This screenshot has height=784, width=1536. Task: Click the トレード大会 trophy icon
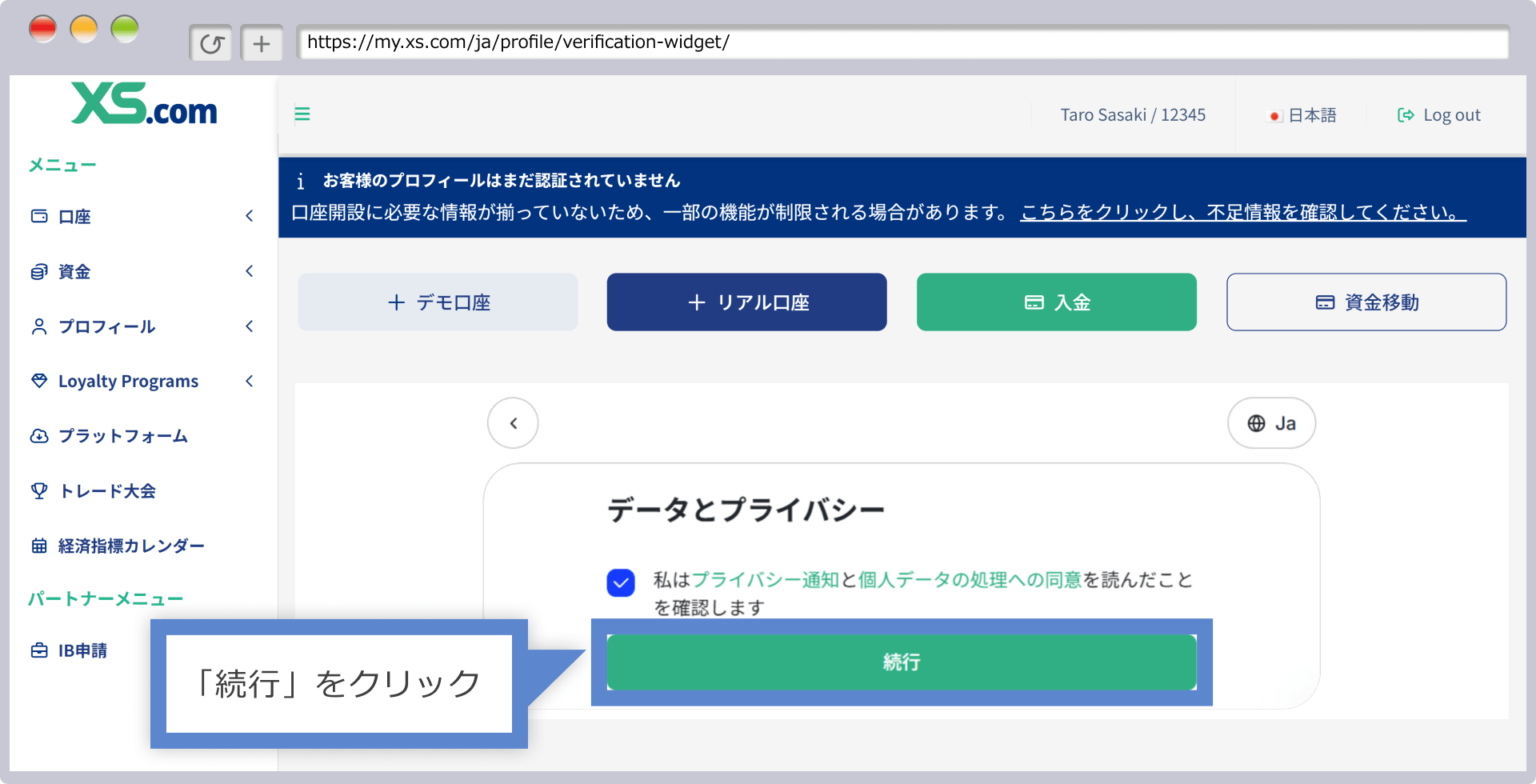click(x=39, y=491)
